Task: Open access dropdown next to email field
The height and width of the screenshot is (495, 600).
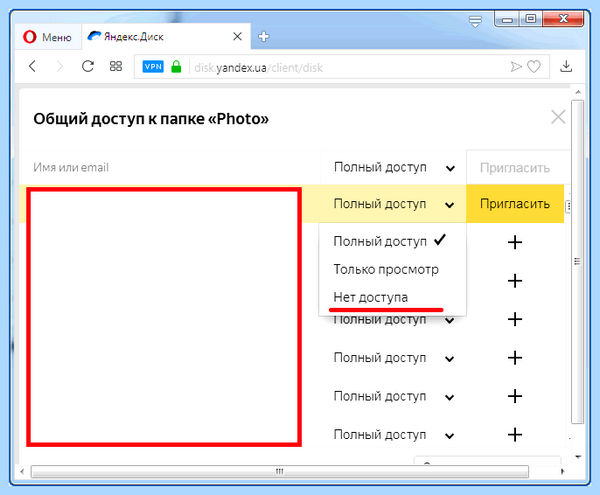Action: click(394, 167)
